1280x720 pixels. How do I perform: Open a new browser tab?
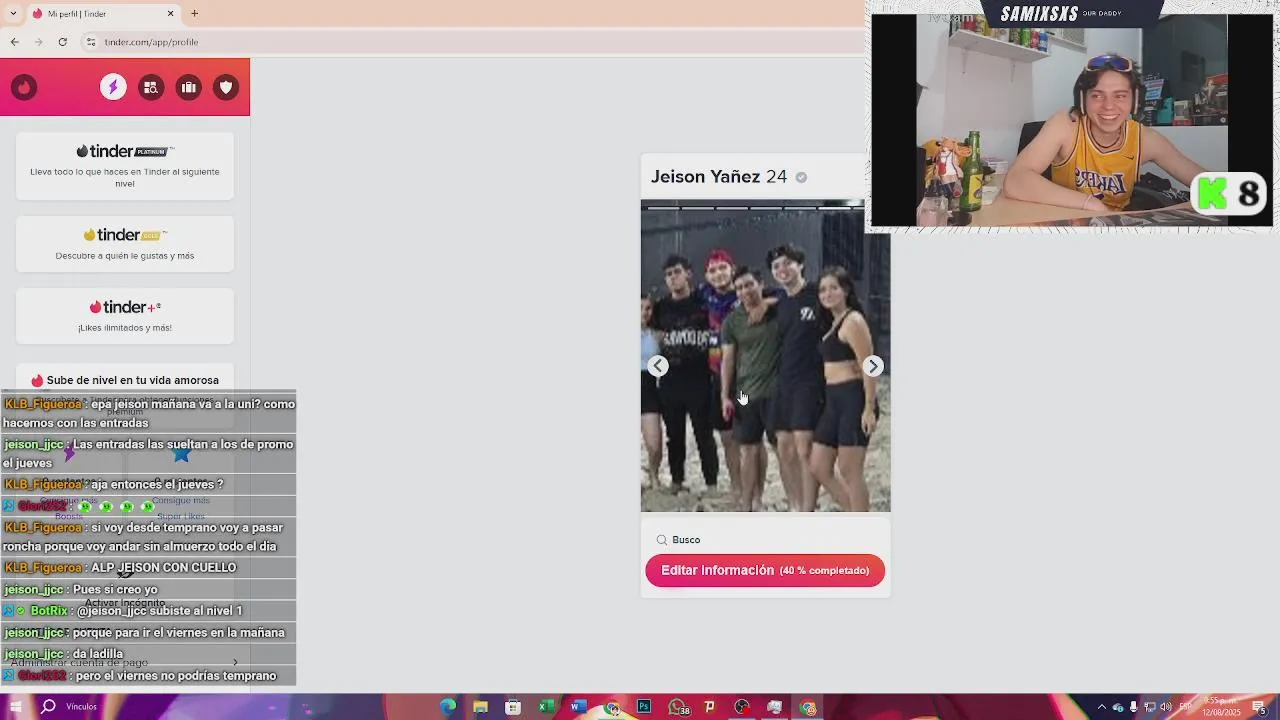tap(194, 14)
